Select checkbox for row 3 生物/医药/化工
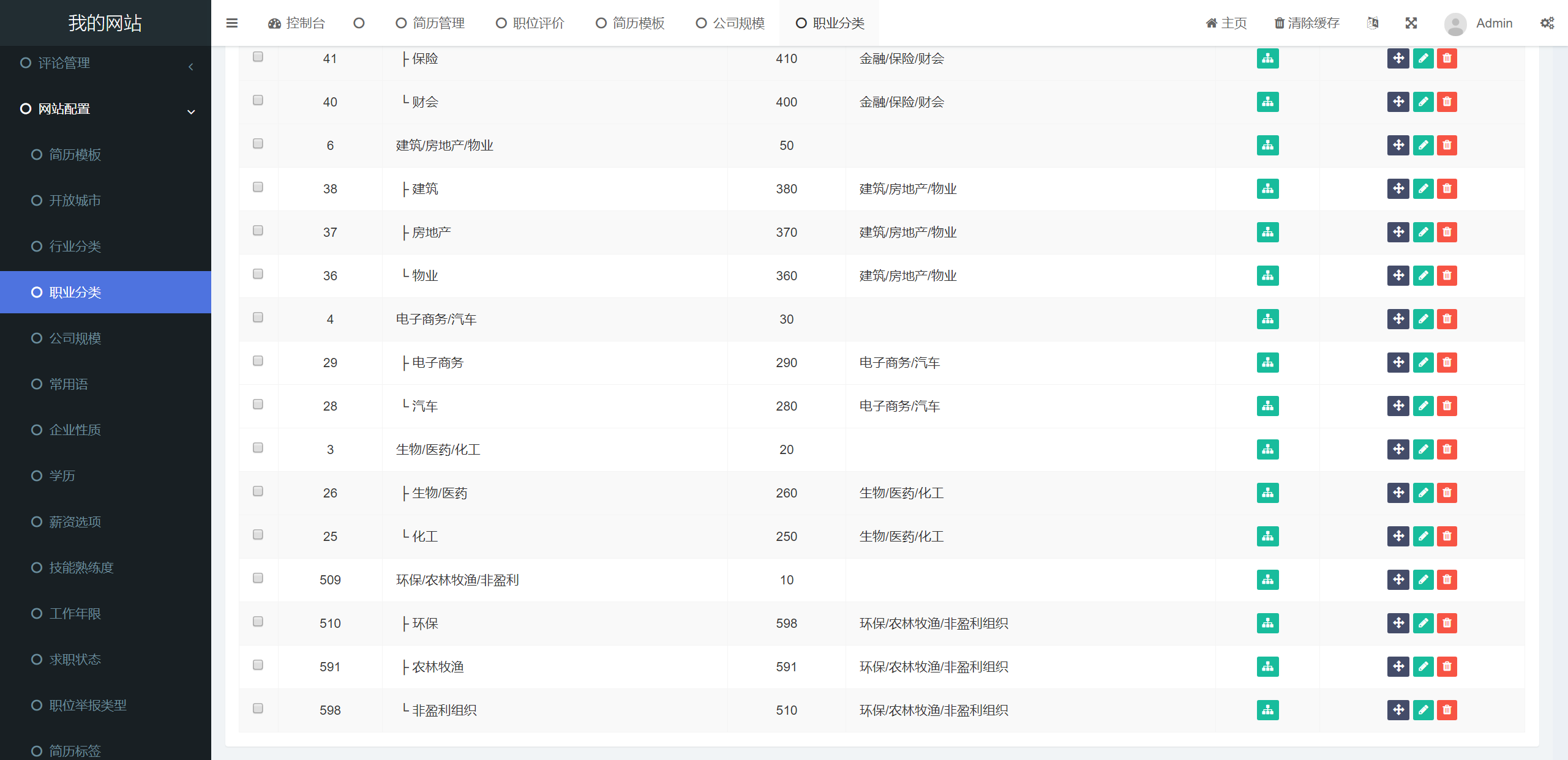 point(258,448)
